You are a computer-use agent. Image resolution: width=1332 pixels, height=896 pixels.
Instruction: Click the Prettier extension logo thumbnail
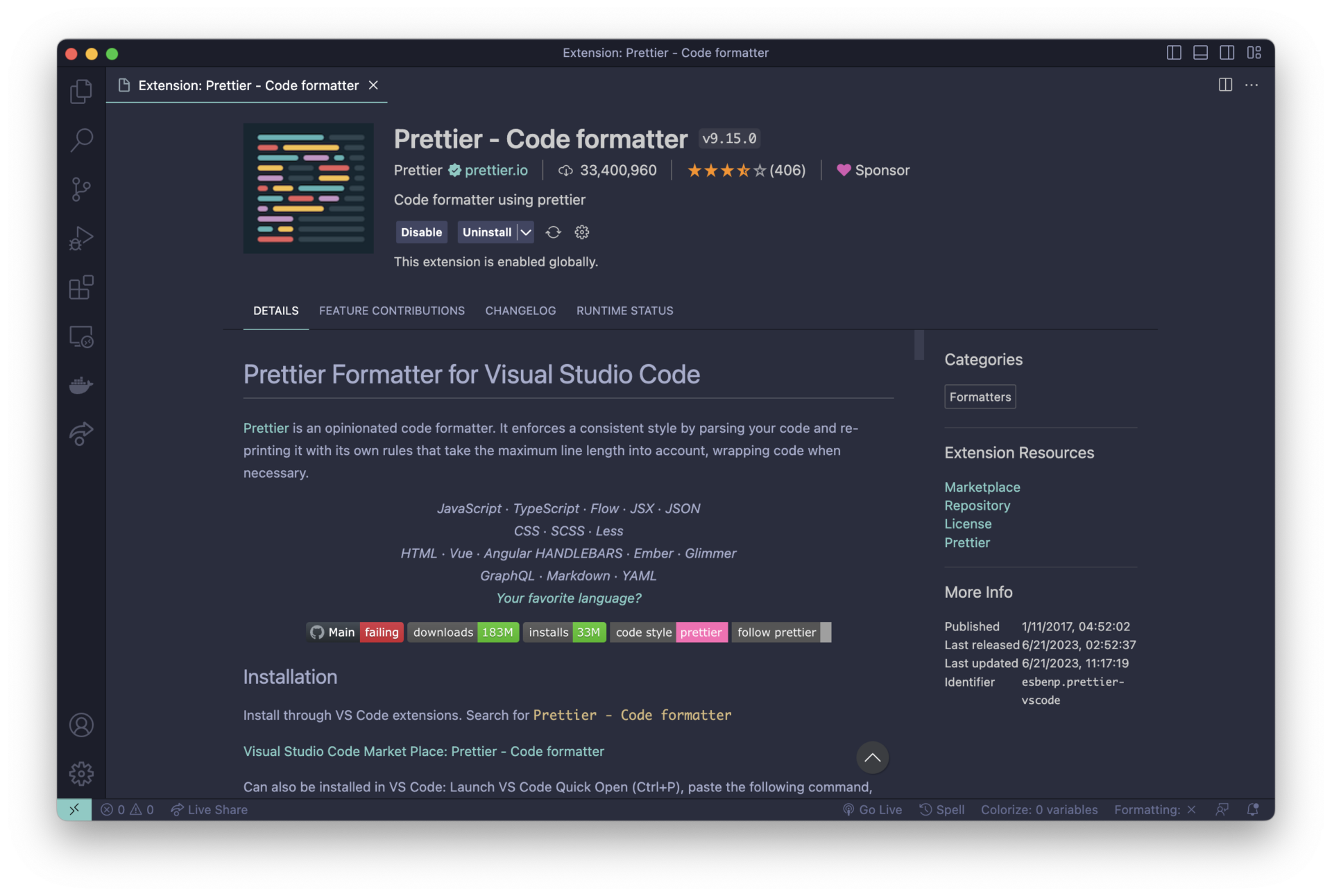(x=309, y=188)
